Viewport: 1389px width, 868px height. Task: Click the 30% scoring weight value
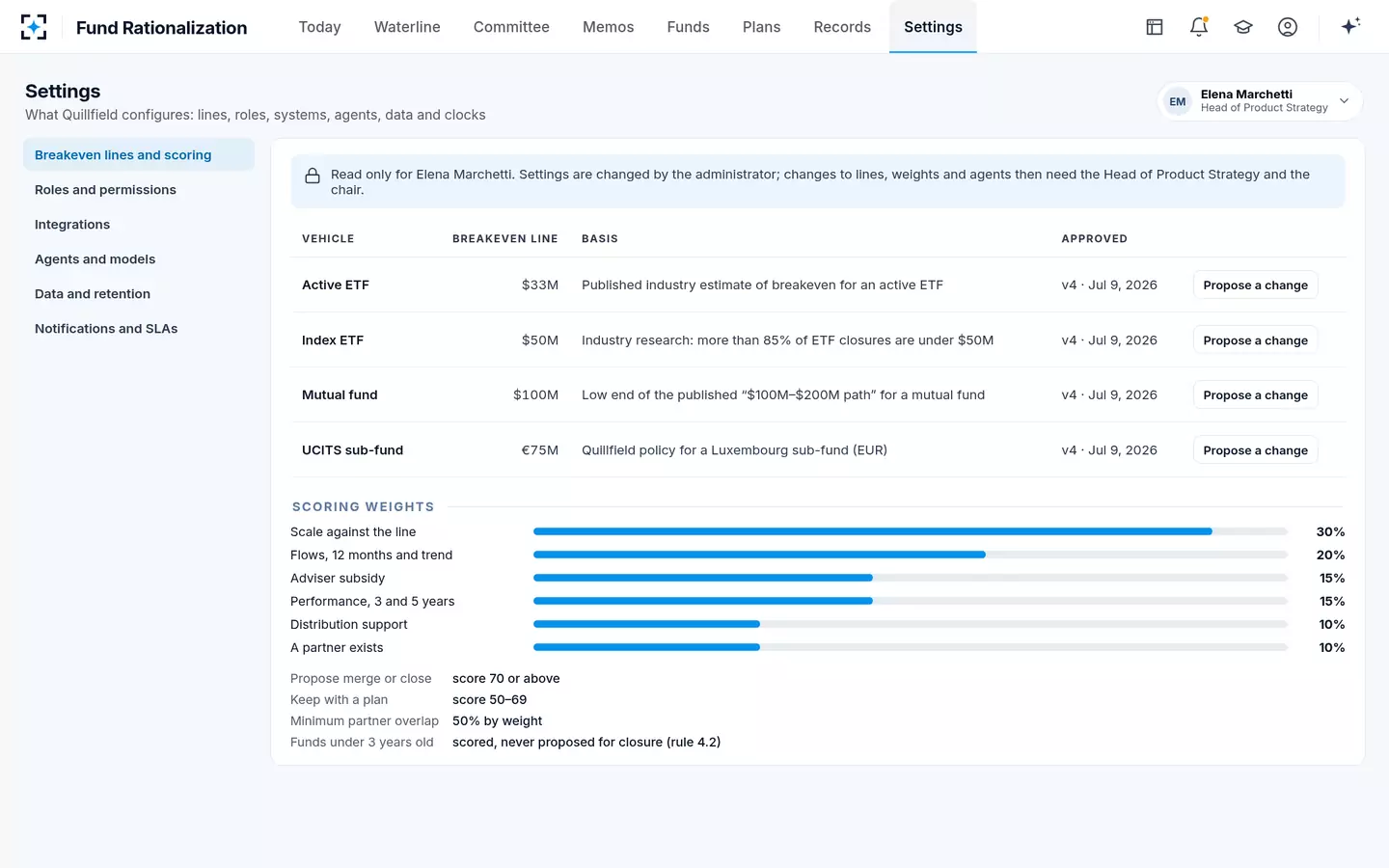1330,531
